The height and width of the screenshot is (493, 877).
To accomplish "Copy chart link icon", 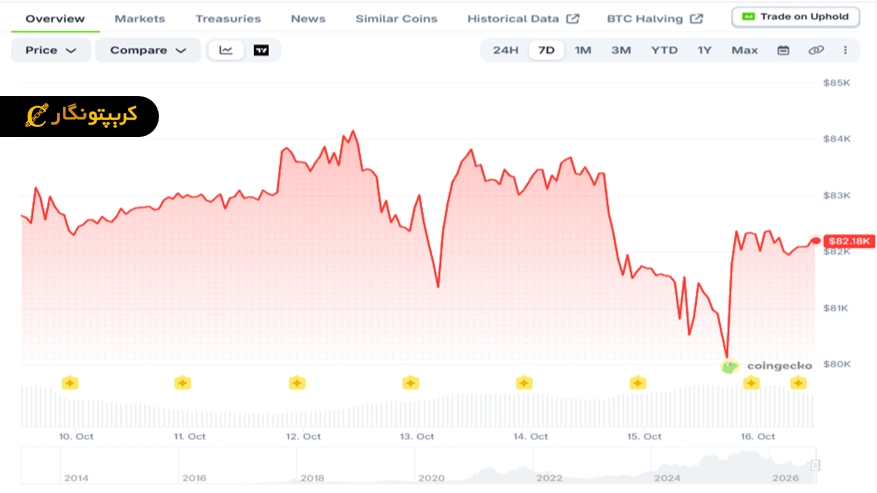I will point(816,50).
